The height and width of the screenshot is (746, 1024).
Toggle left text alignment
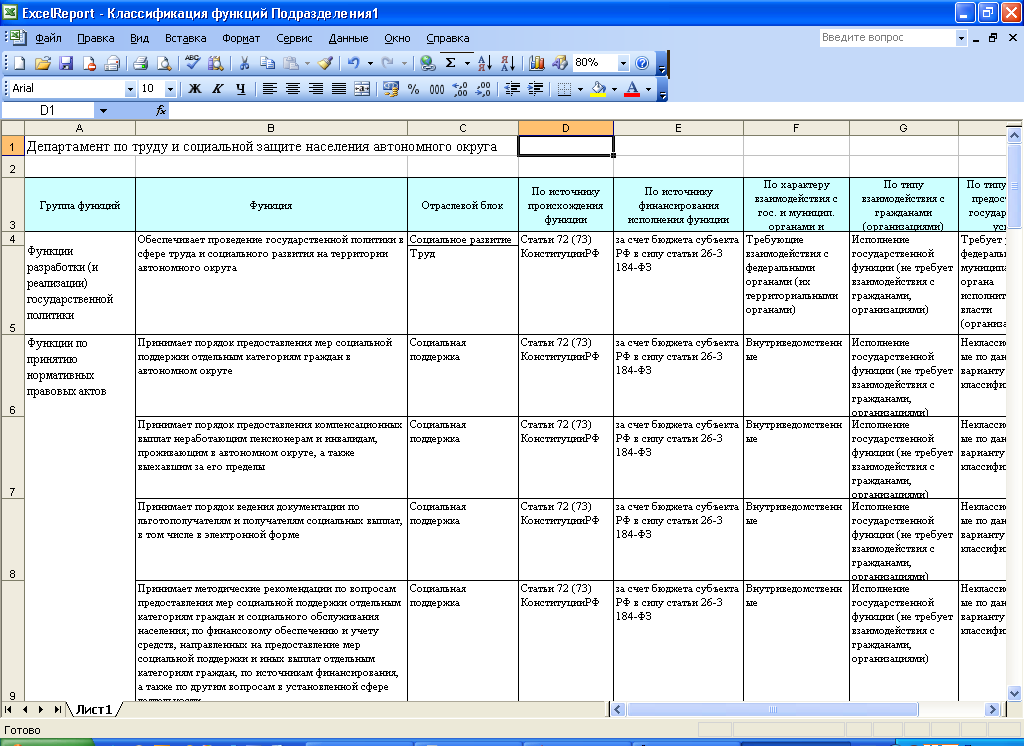(270, 89)
